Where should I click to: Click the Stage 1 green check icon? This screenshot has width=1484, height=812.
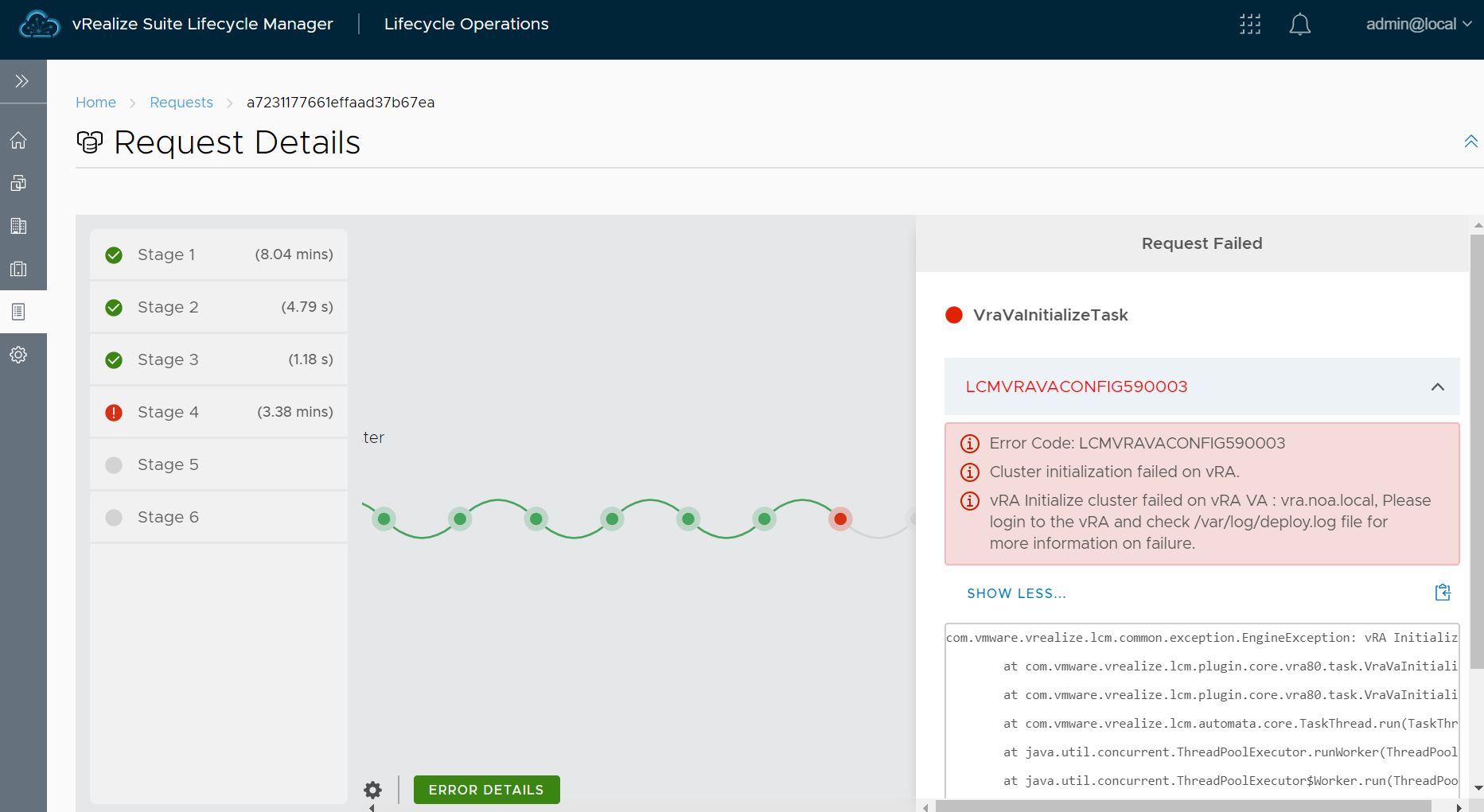pos(114,255)
